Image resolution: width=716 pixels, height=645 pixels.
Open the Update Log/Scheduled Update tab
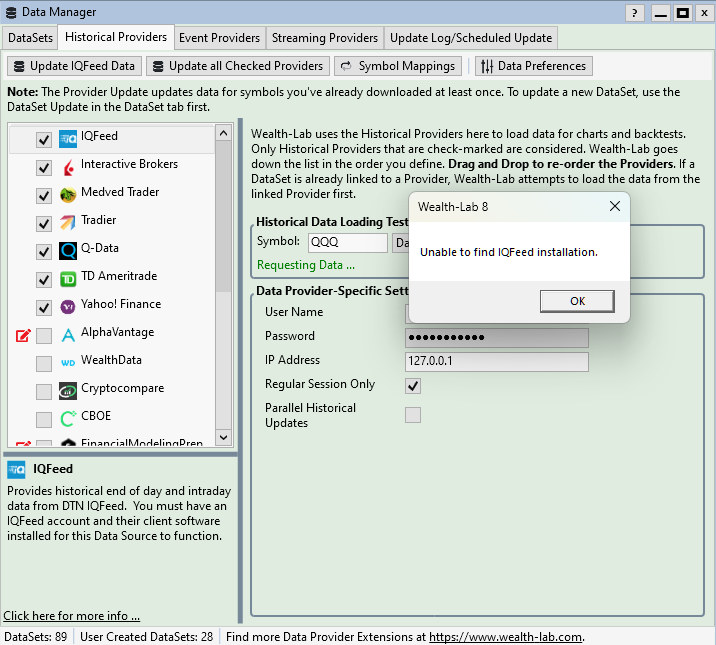(470, 38)
